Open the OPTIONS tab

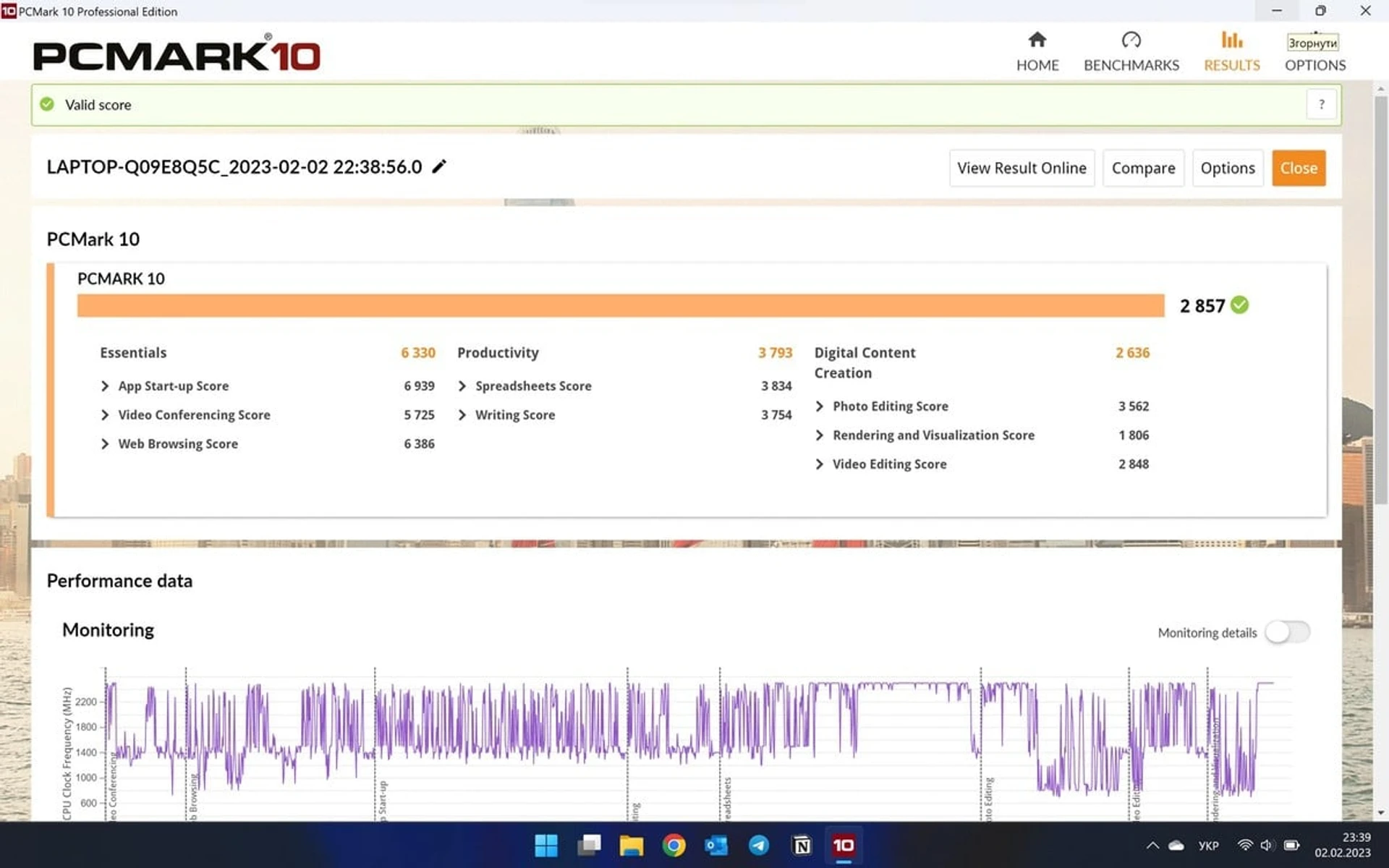(x=1314, y=64)
